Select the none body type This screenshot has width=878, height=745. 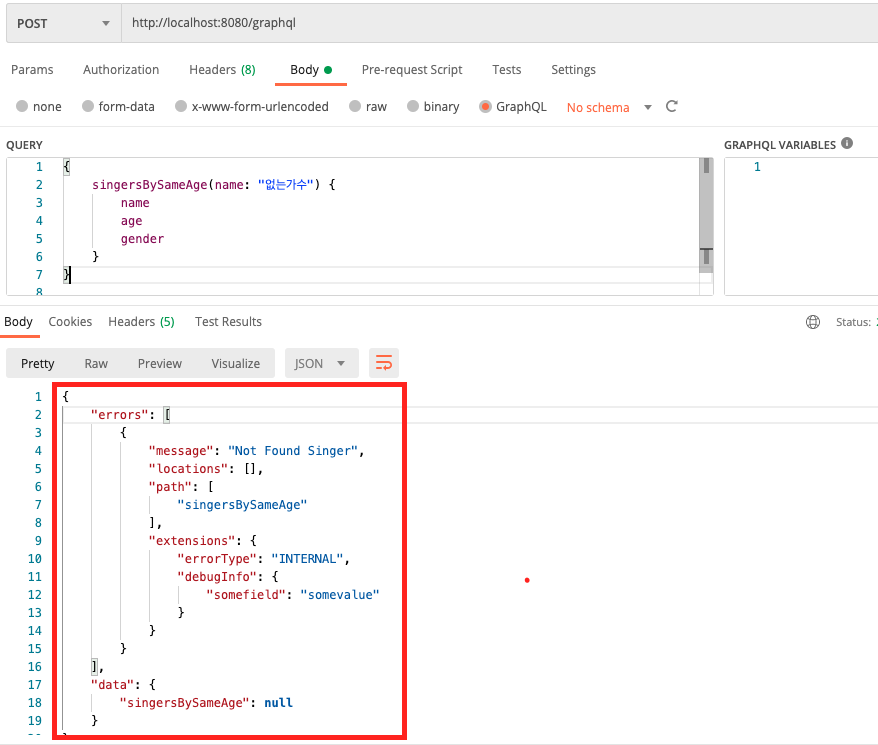(x=39, y=106)
